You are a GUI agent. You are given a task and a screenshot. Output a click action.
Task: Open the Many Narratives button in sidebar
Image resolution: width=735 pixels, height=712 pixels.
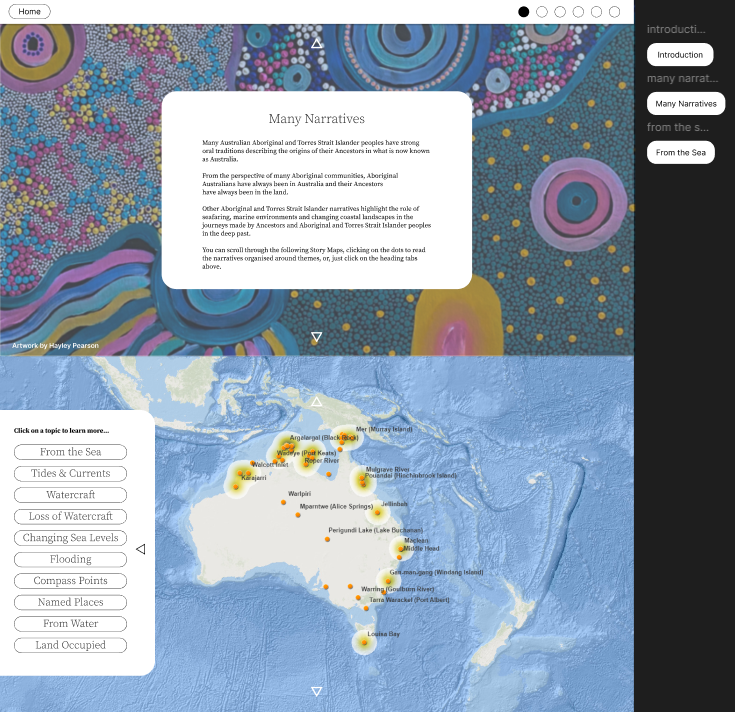click(x=686, y=104)
